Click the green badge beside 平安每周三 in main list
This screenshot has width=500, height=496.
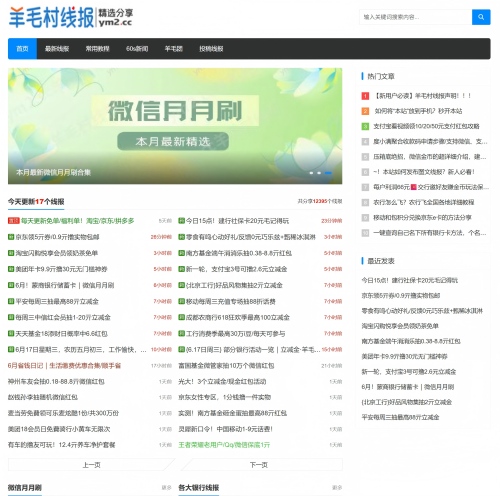click(x=11, y=301)
